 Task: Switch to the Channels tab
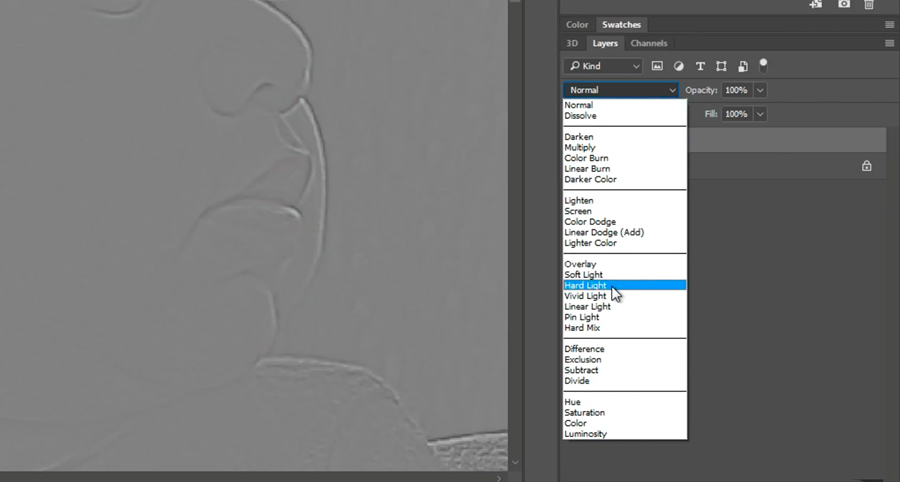click(x=649, y=43)
